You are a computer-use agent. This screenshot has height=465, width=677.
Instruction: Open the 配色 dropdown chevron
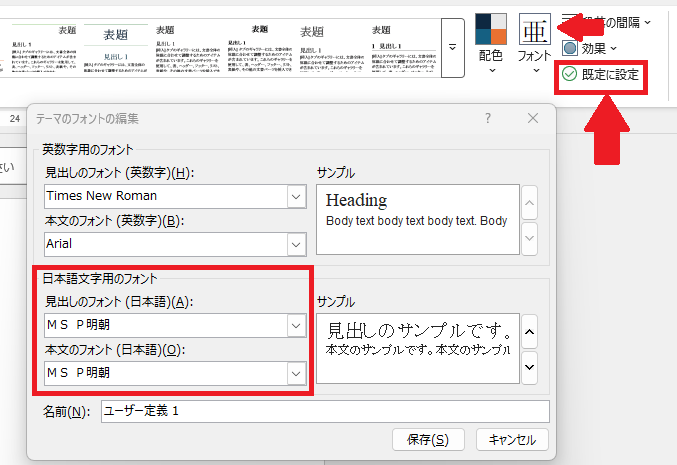[x=492, y=70]
